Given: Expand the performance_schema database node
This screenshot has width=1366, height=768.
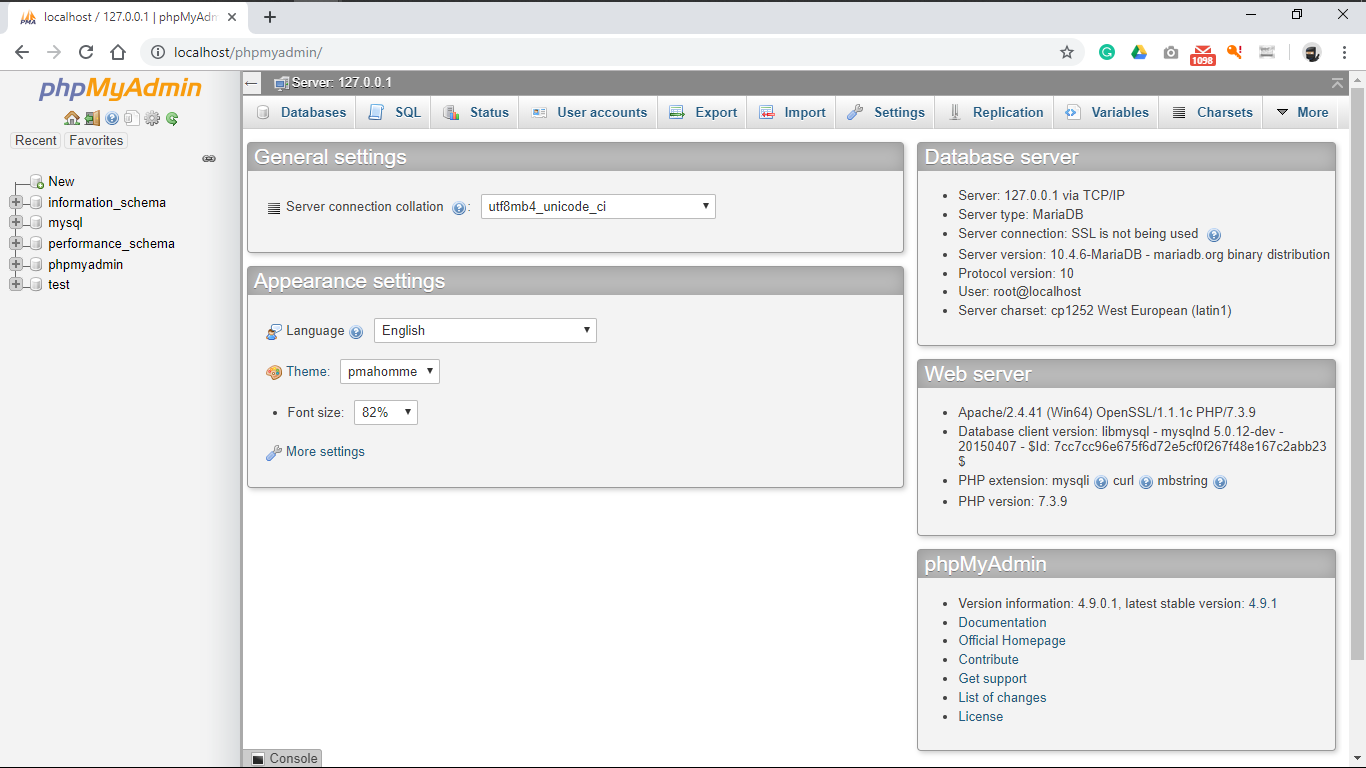Looking at the screenshot, I should pyautogui.click(x=15, y=244).
